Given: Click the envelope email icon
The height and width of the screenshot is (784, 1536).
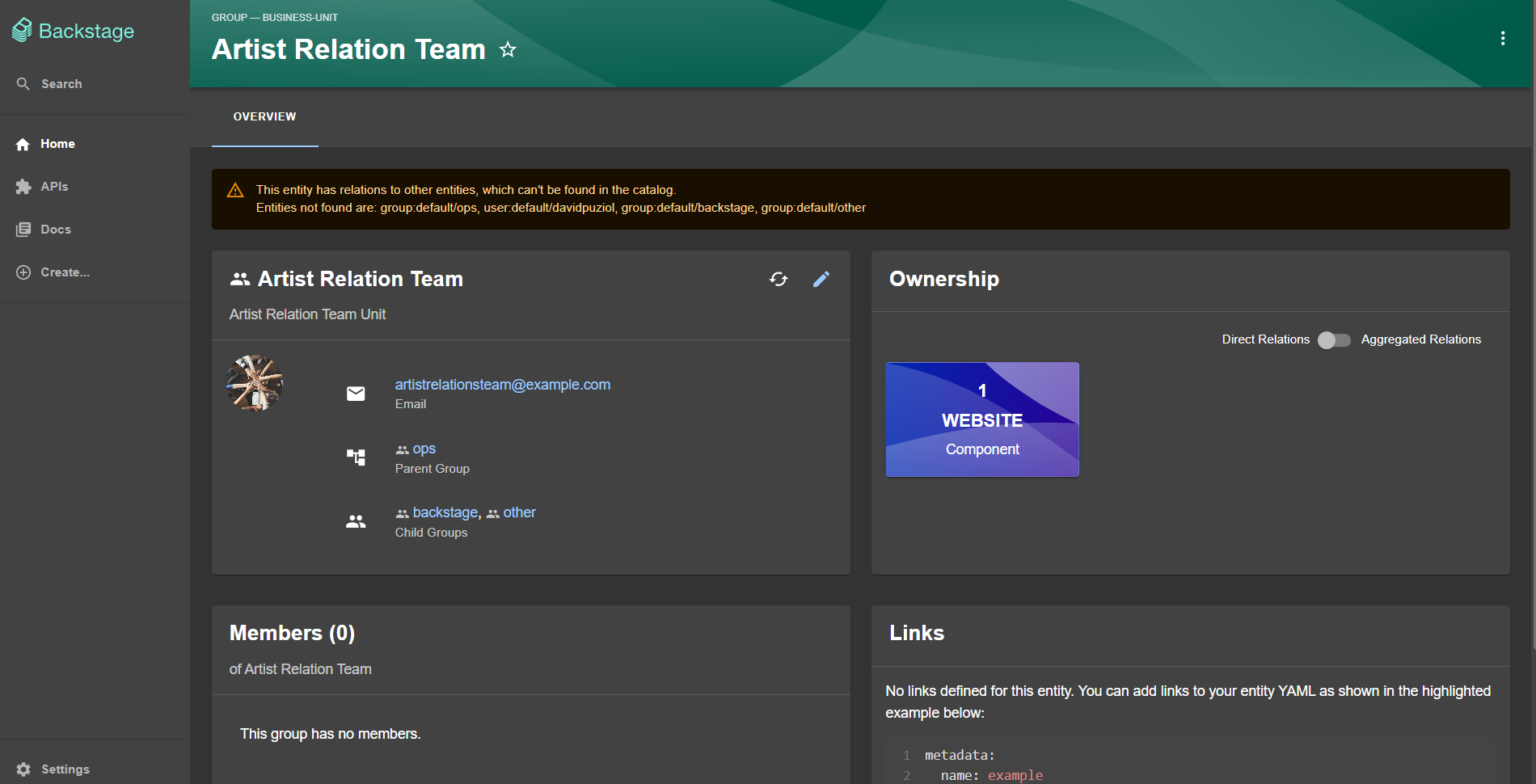Looking at the screenshot, I should (356, 394).
